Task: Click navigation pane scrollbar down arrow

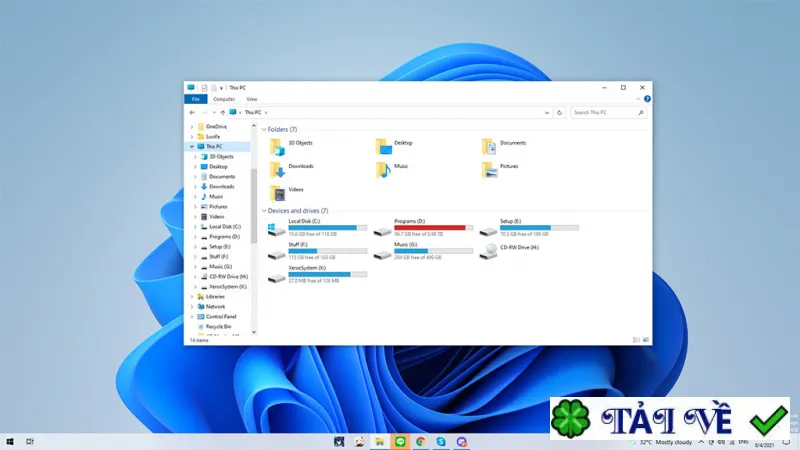Action: pyautogui.click(x=254, y=332)
